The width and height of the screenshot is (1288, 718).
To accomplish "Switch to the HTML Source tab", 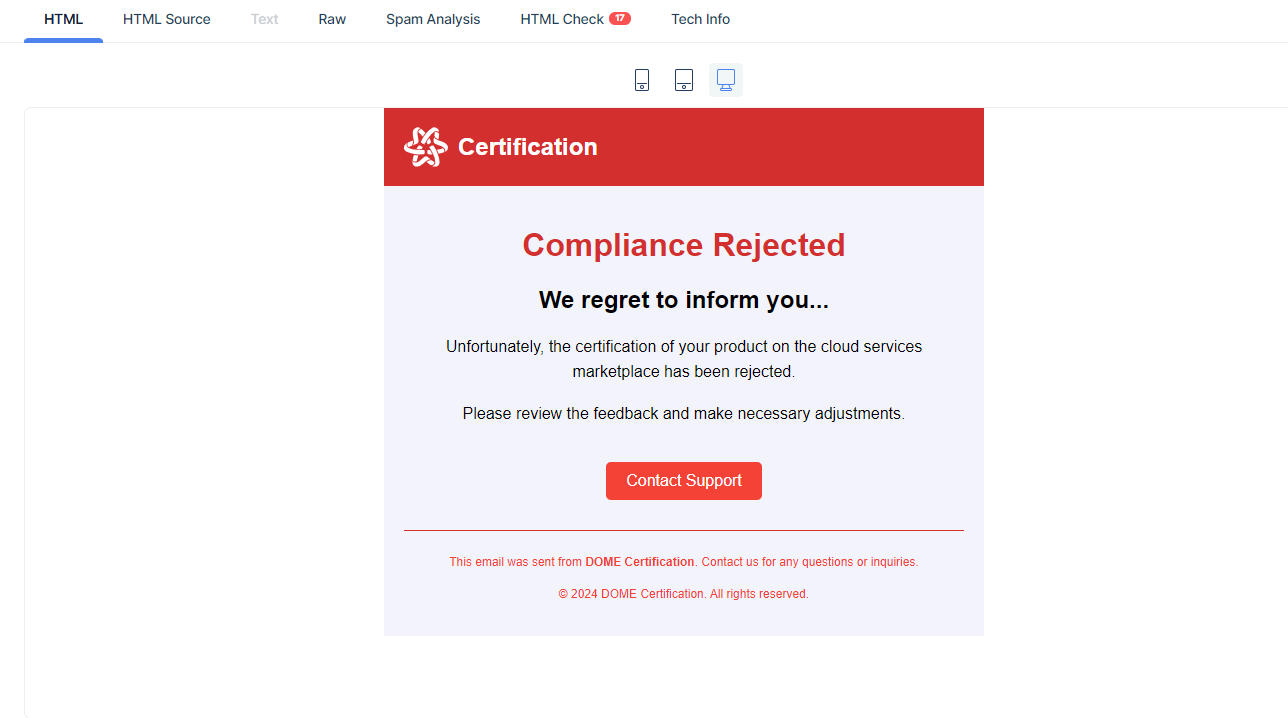I will pos(166,19).
